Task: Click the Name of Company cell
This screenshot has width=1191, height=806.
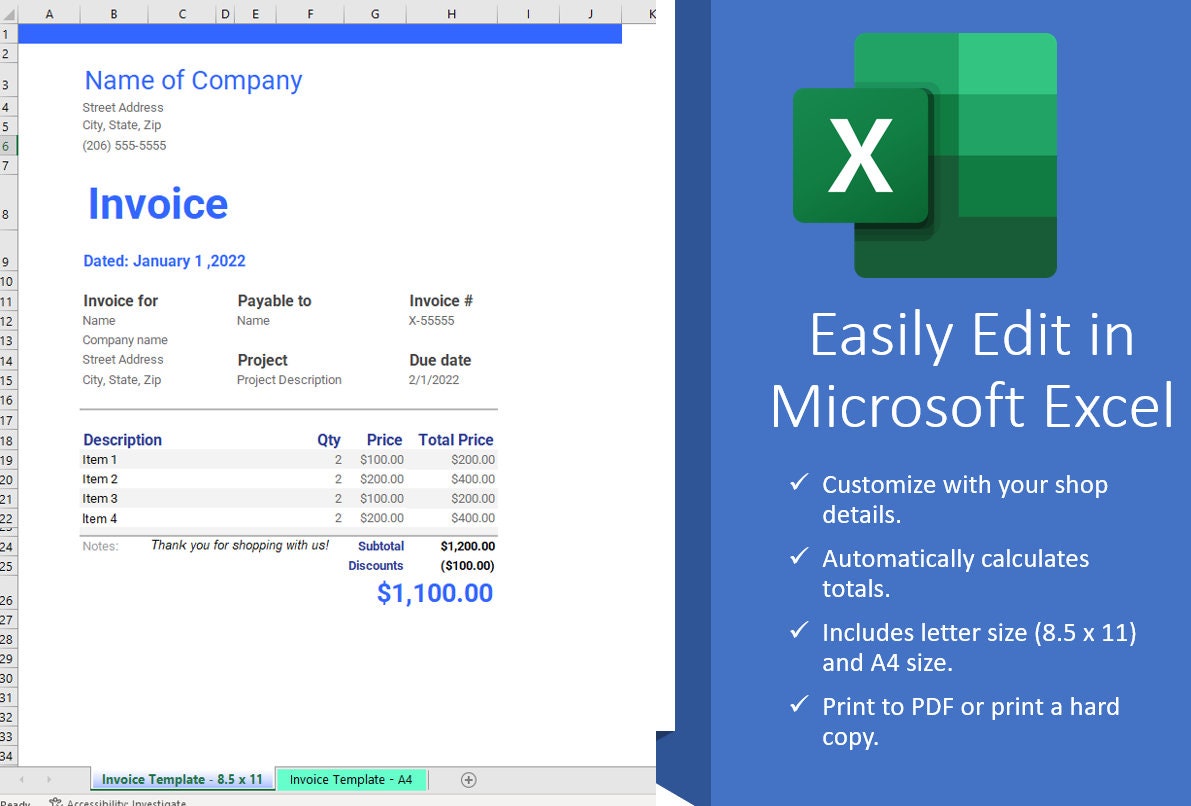Action: coord(193,80)
